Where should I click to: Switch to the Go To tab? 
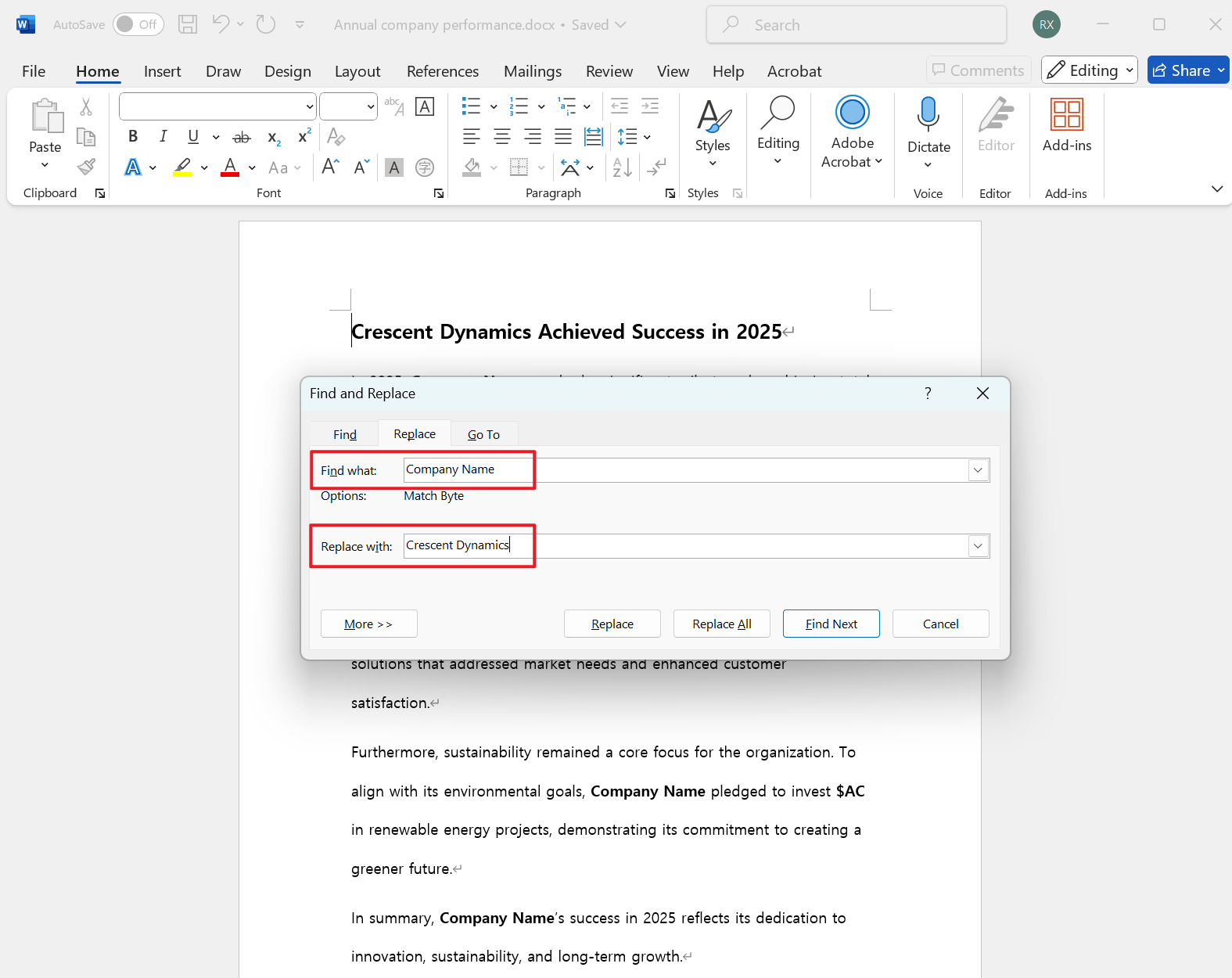pos(483,434)
